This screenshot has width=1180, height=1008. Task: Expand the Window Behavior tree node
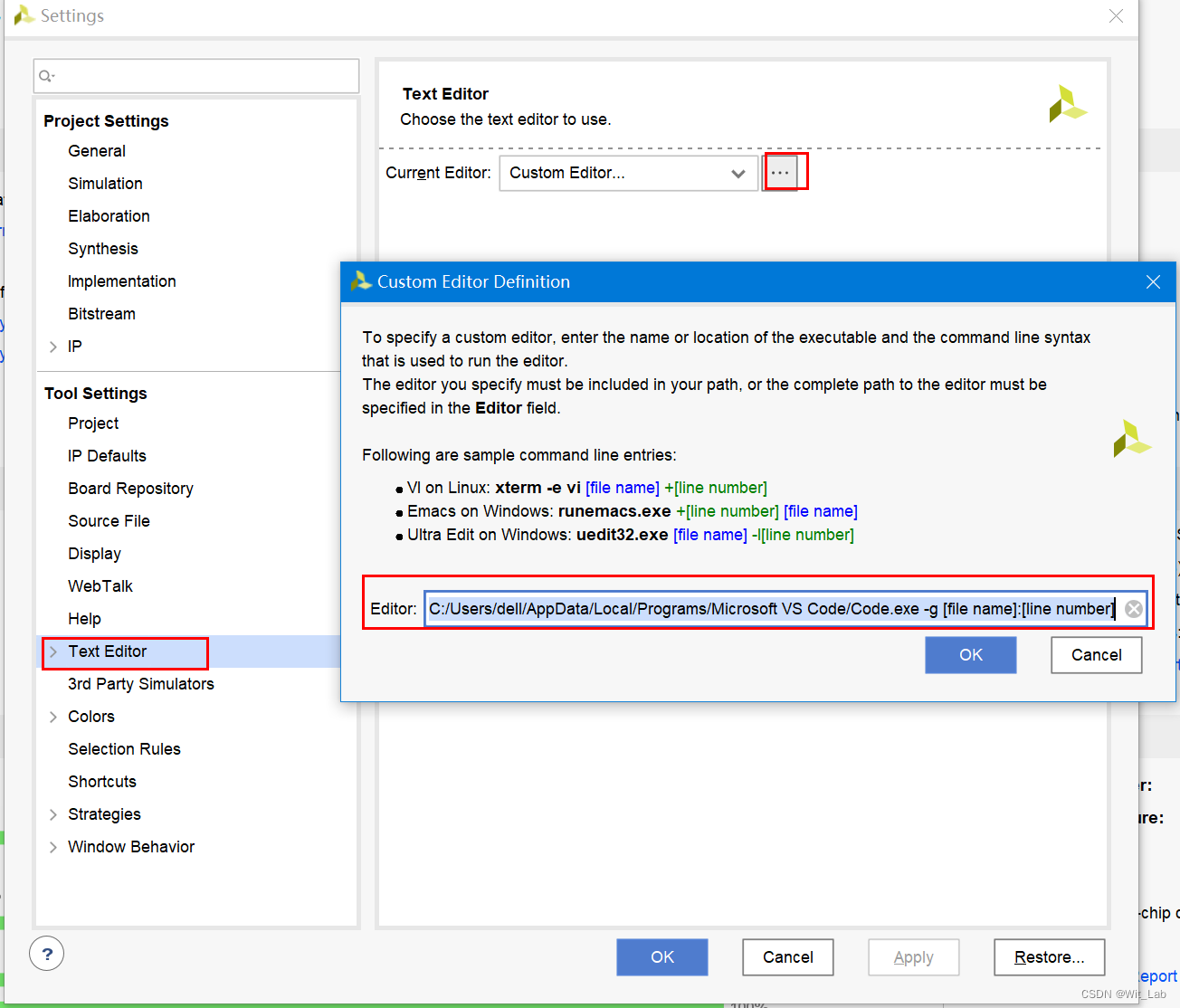tap(52, 847)
